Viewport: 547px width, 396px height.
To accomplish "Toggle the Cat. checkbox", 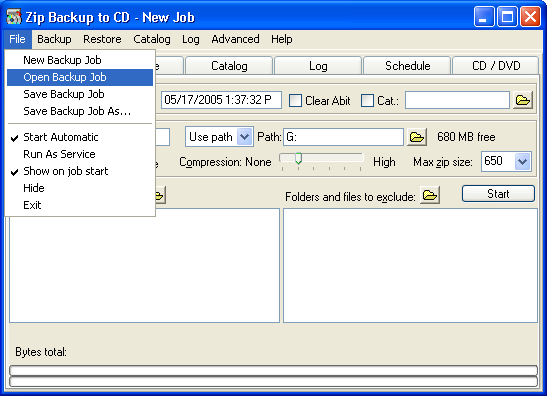I will tap(367, 100).
